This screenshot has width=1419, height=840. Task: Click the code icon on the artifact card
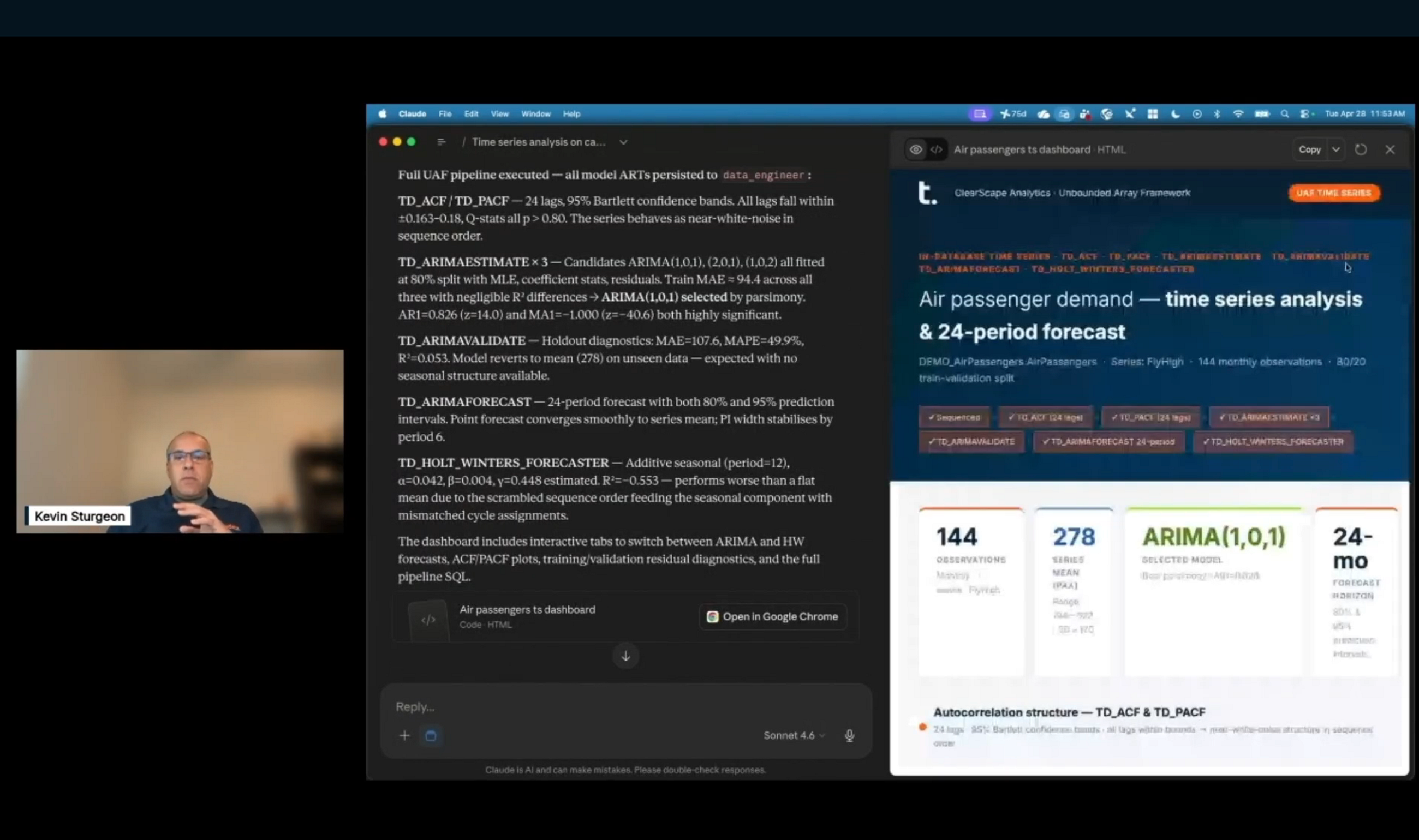[x=428, y=620]
